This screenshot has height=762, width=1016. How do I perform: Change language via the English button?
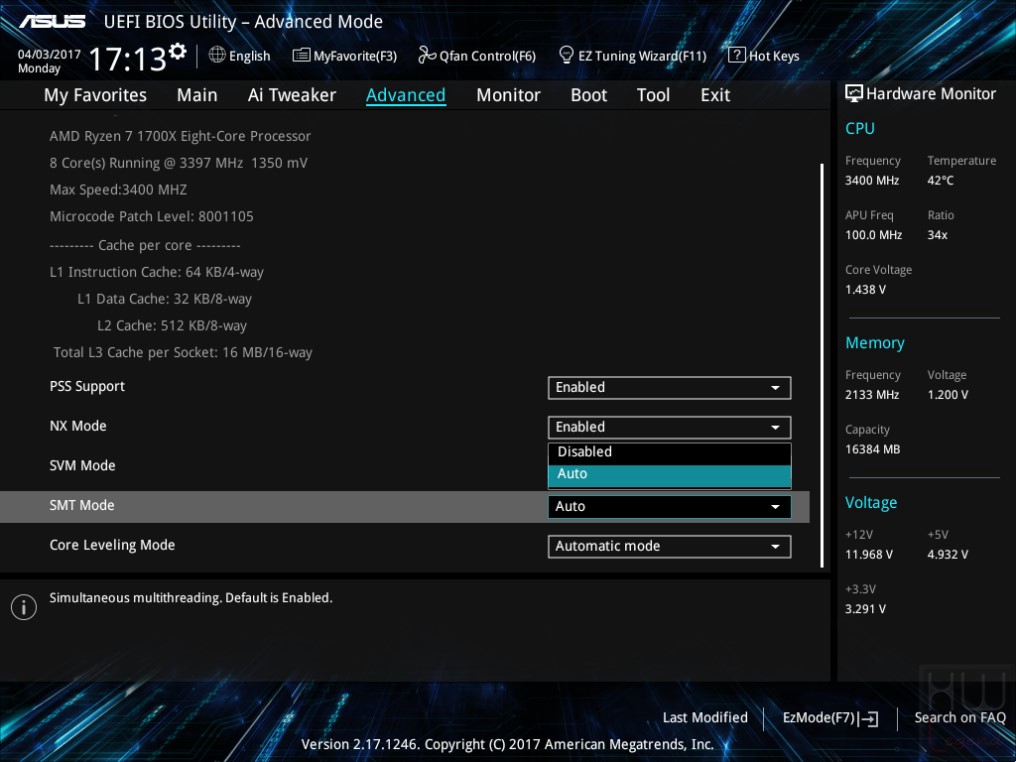[x=240, y=56]
